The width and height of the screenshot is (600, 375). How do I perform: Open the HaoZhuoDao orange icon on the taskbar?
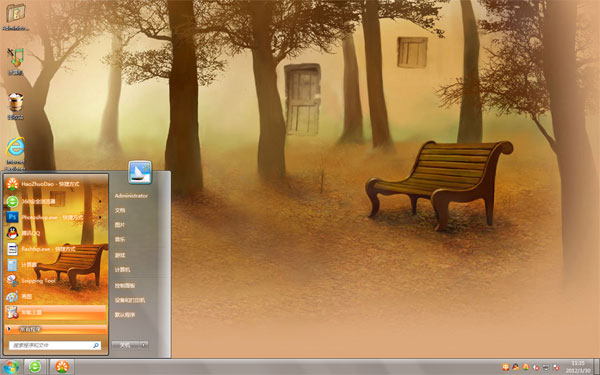coord(62,367)
